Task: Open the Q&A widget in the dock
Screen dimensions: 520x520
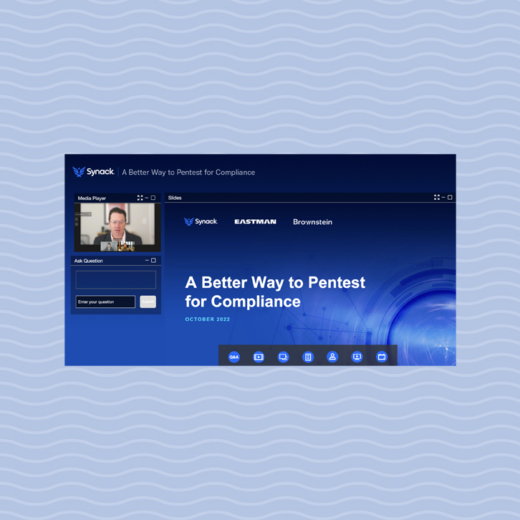Action: coord(234,357)
